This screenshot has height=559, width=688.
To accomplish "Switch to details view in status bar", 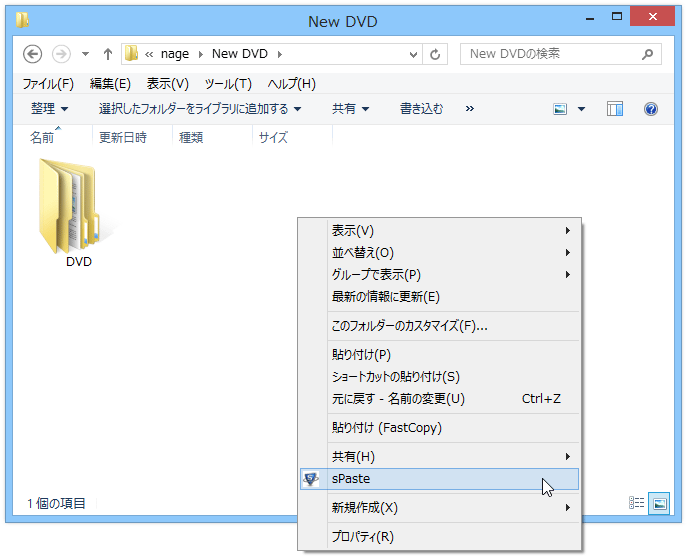I will click(636, 503).
